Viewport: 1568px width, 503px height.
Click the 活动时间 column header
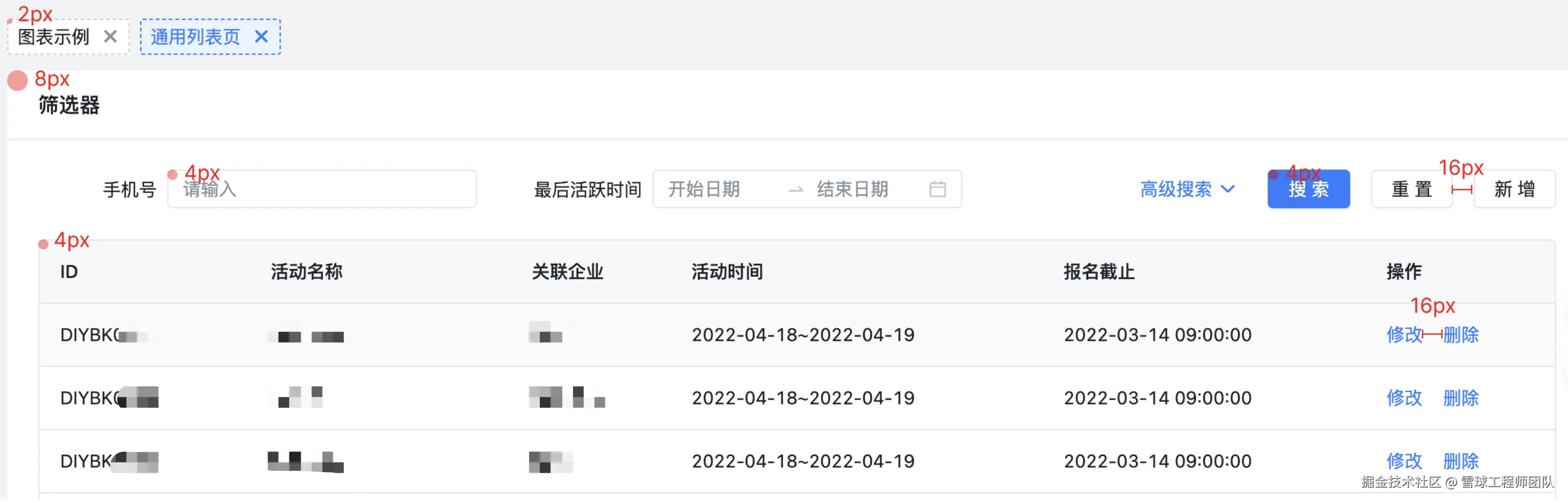click(x=727, y=271)
